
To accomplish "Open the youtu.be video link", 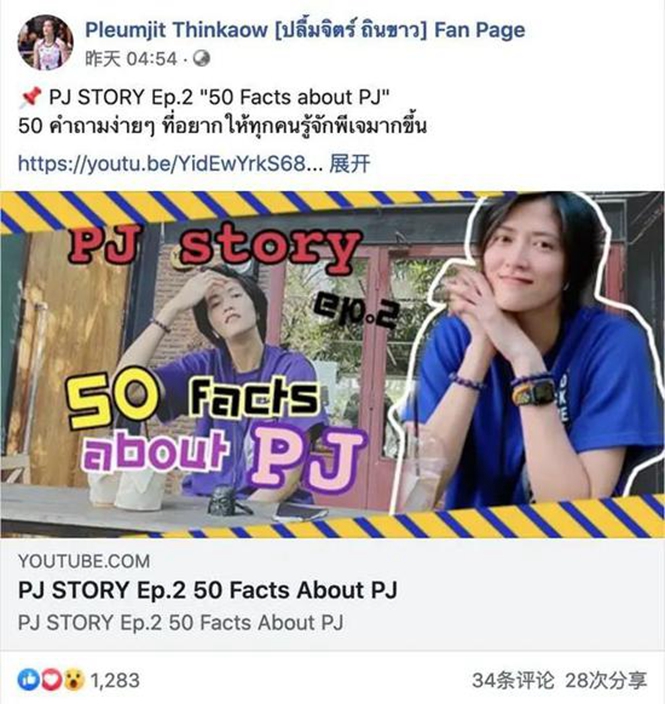I will click(x=170, y=163).
